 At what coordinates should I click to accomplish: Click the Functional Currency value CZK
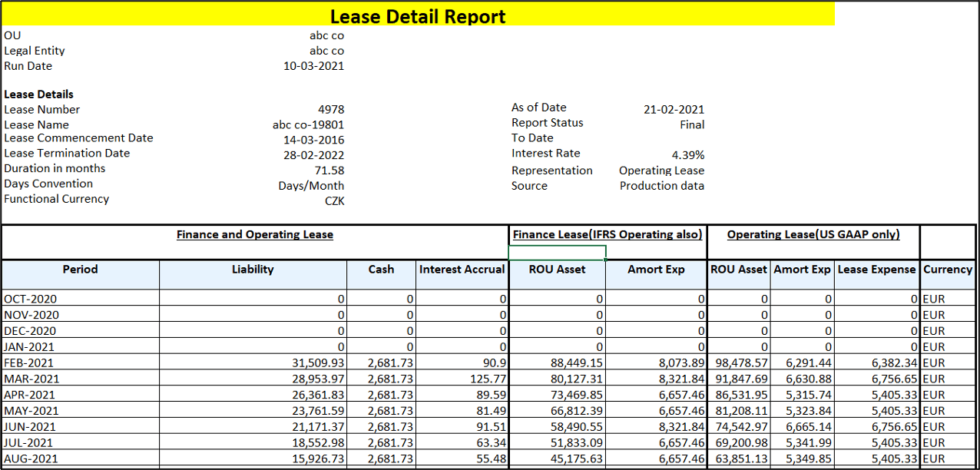coord(334,200)
